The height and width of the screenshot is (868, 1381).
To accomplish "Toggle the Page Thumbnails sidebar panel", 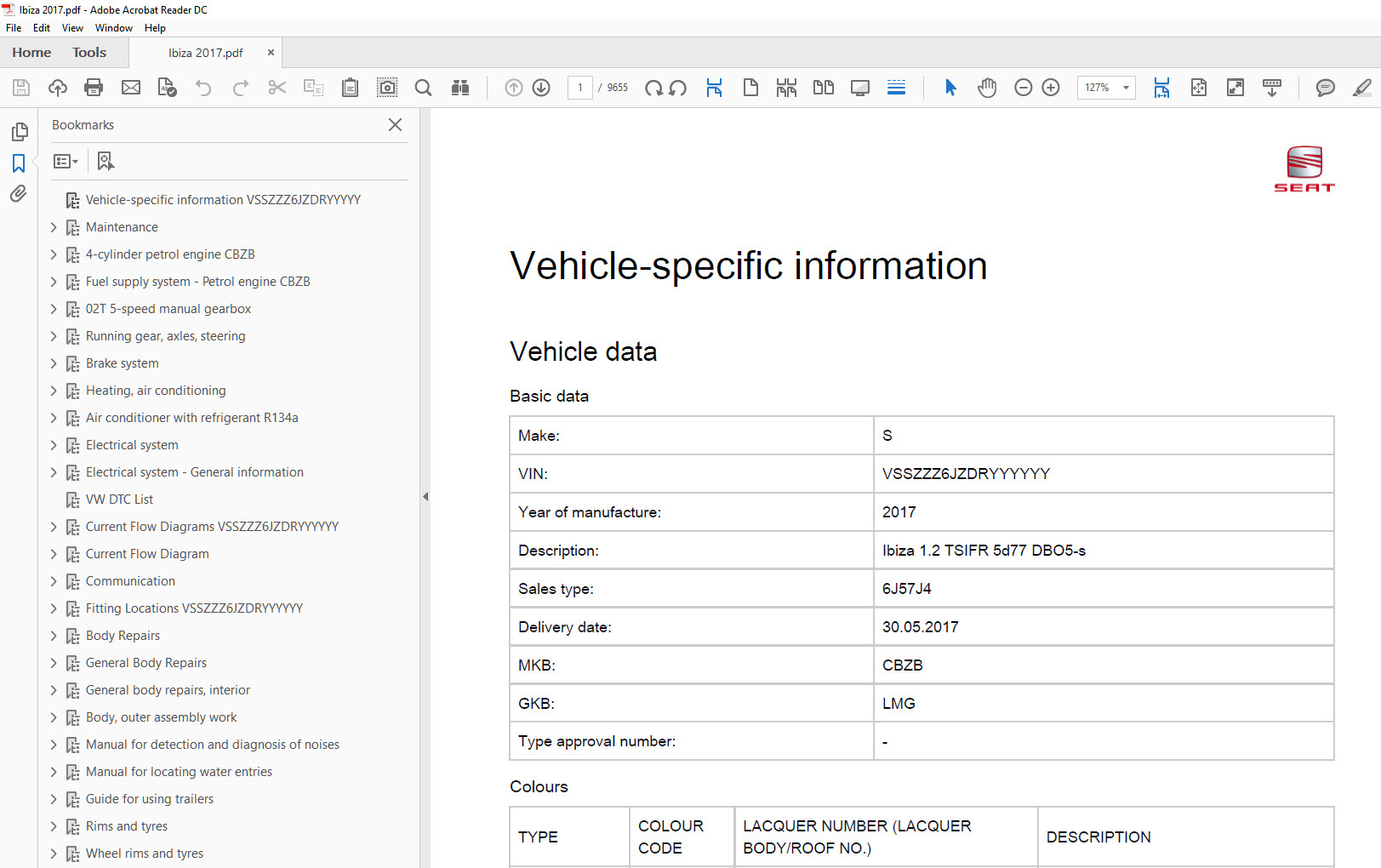I will click(19, 132).
